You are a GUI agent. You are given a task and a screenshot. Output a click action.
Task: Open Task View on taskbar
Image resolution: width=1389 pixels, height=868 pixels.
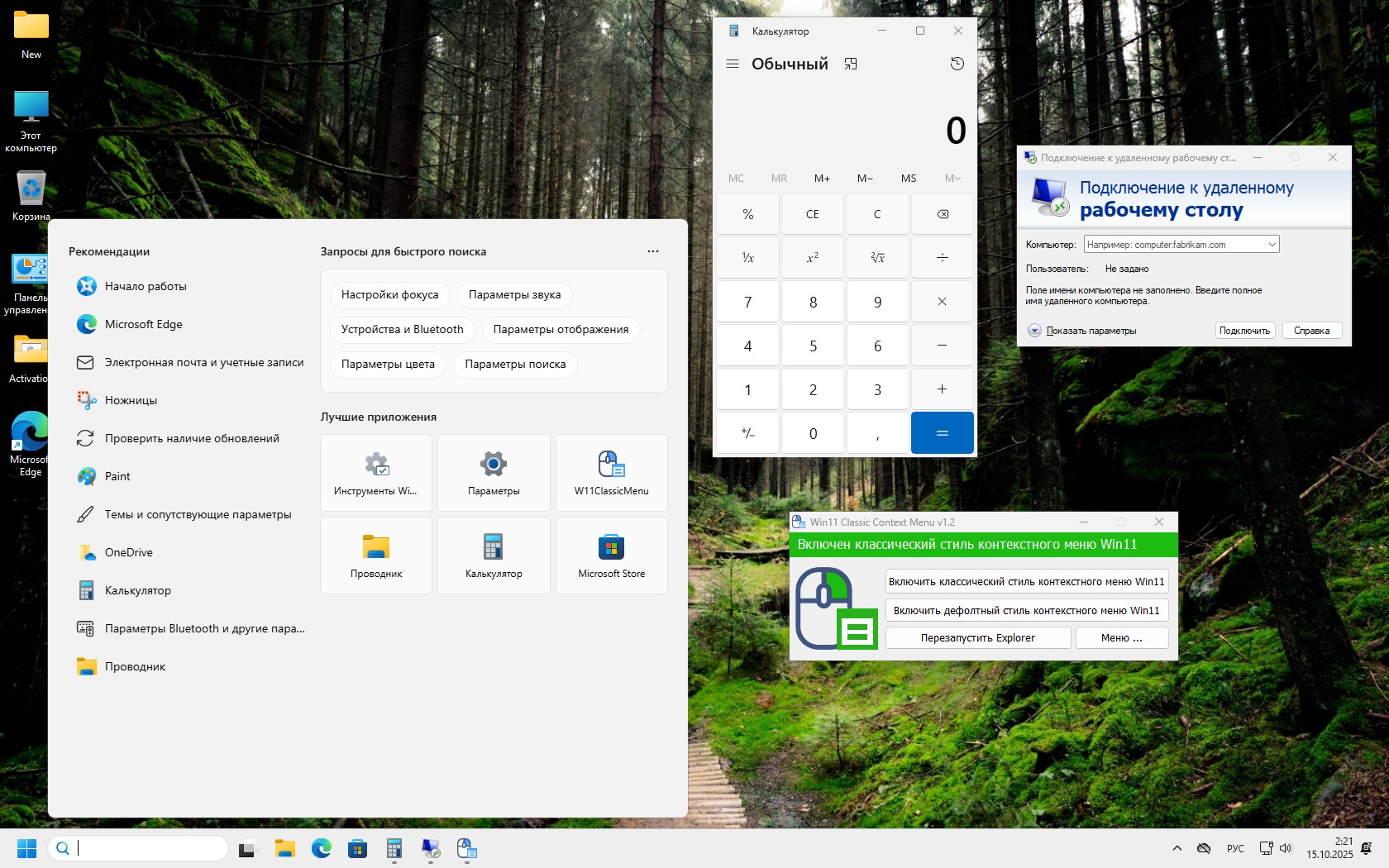tap(246, 848)
